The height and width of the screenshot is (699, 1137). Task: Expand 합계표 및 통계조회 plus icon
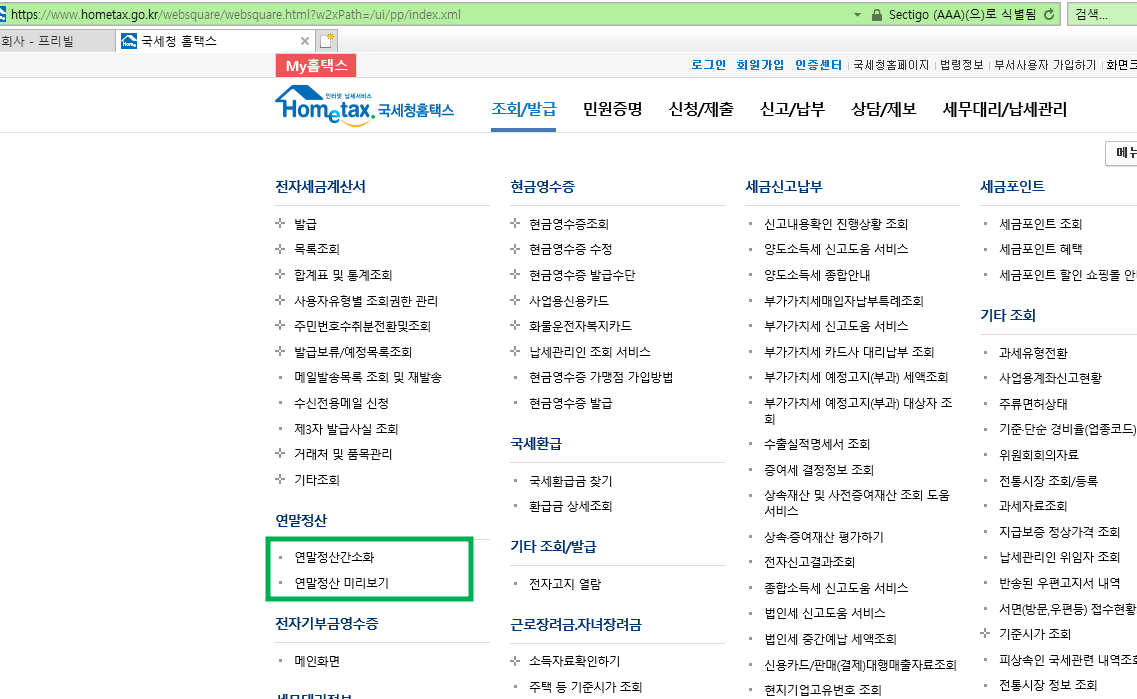click(x=280, y=274)
